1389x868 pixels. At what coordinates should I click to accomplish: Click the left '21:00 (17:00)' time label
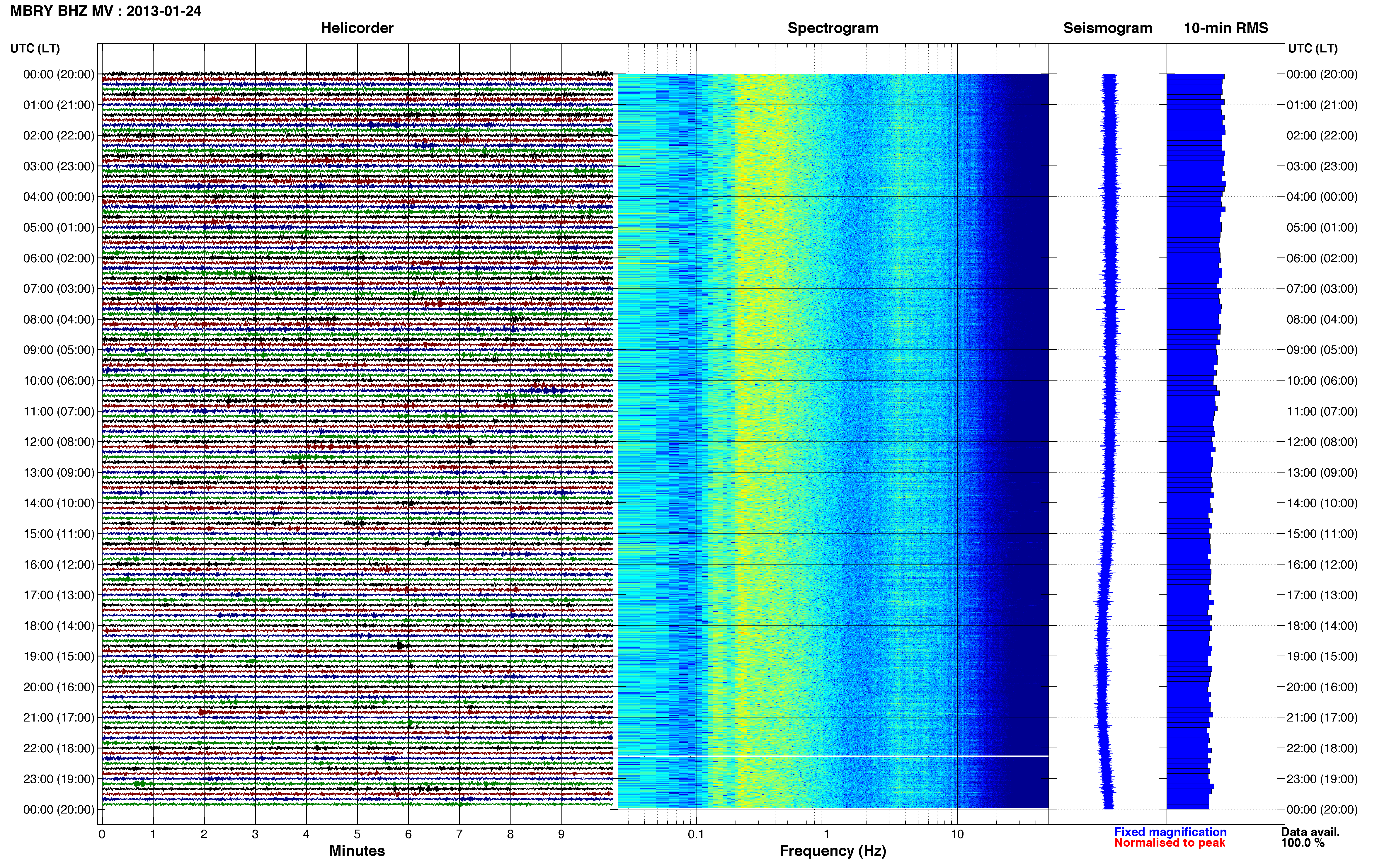coord(59,718)
